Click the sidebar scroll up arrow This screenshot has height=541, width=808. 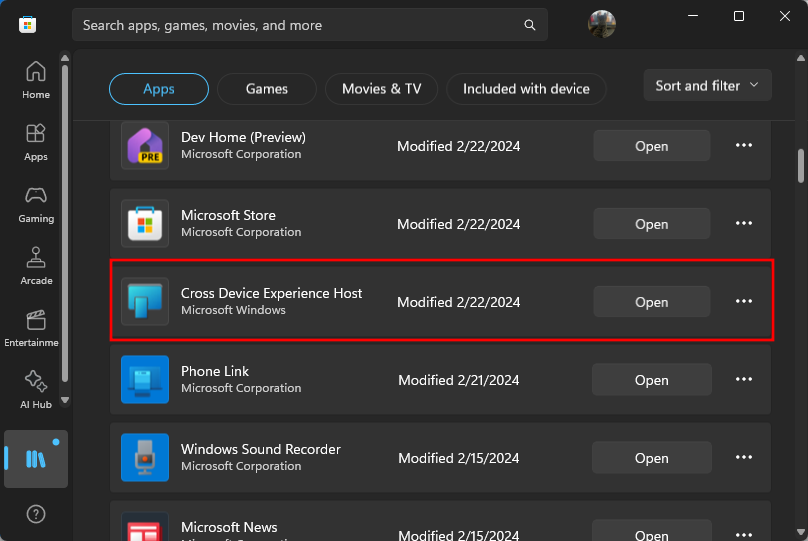tap(65, 58)
